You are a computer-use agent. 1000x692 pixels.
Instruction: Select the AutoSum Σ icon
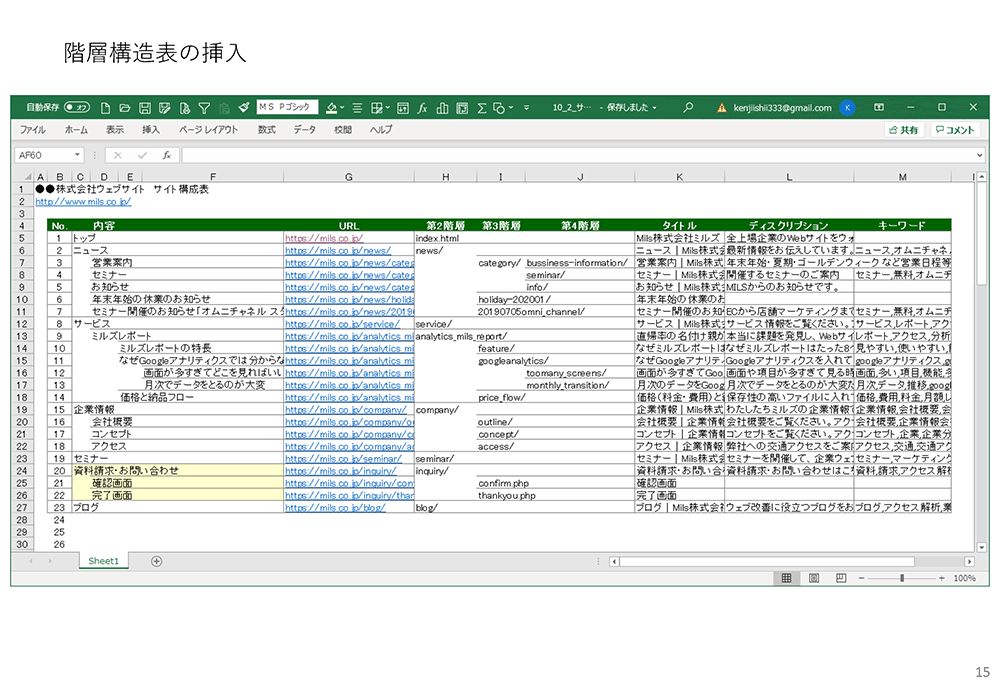(x=481, y=107)
